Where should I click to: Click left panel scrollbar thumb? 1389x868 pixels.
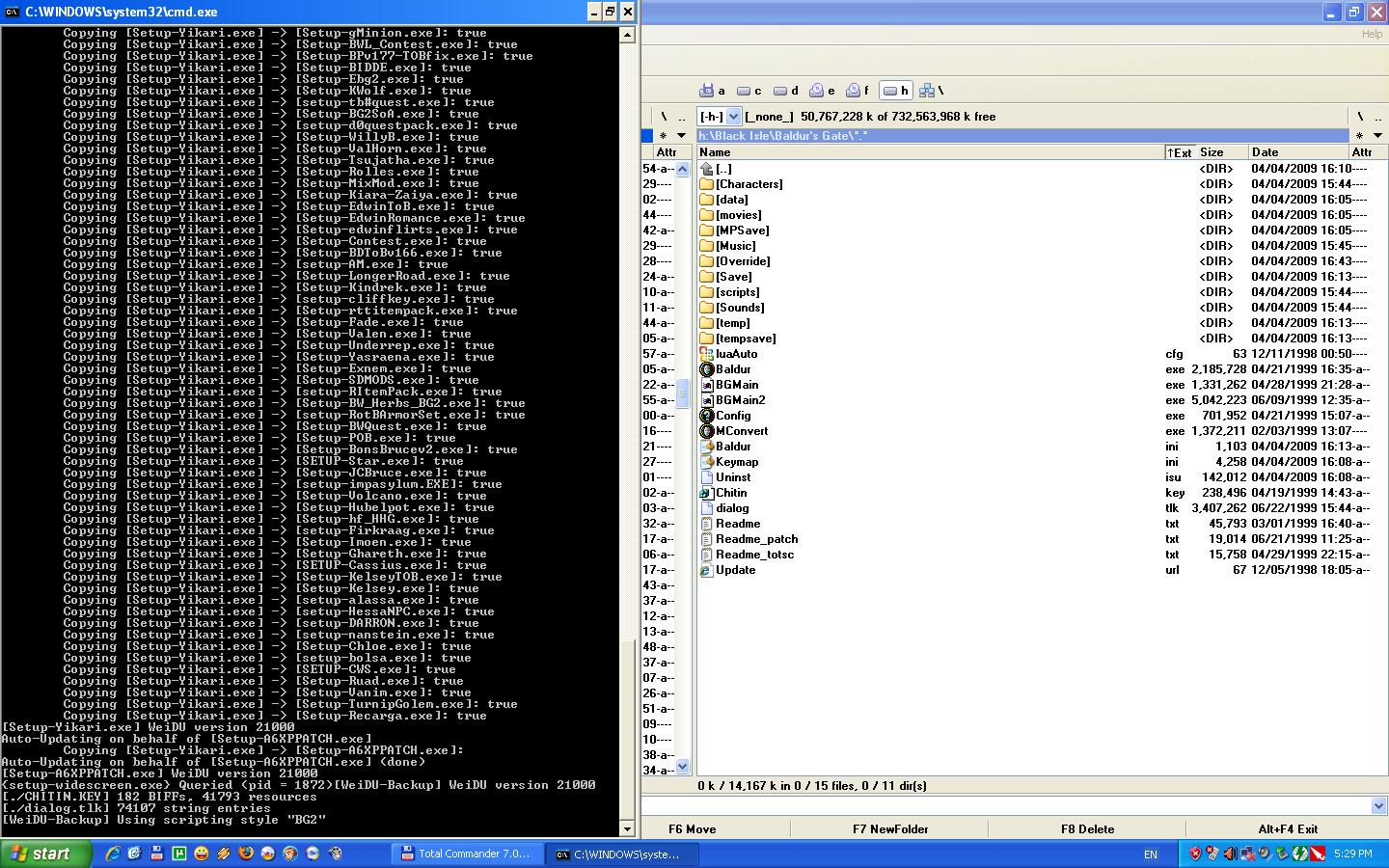(683, 393)
